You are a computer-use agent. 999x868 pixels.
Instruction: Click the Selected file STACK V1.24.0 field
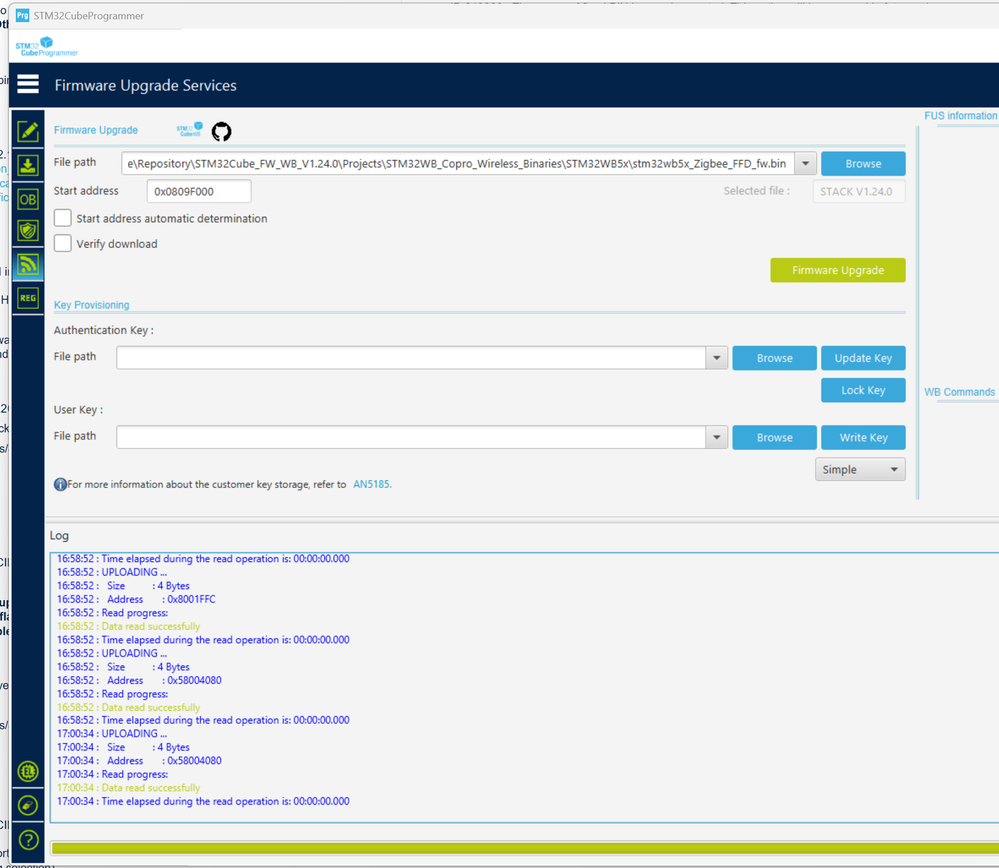(859, 191)
